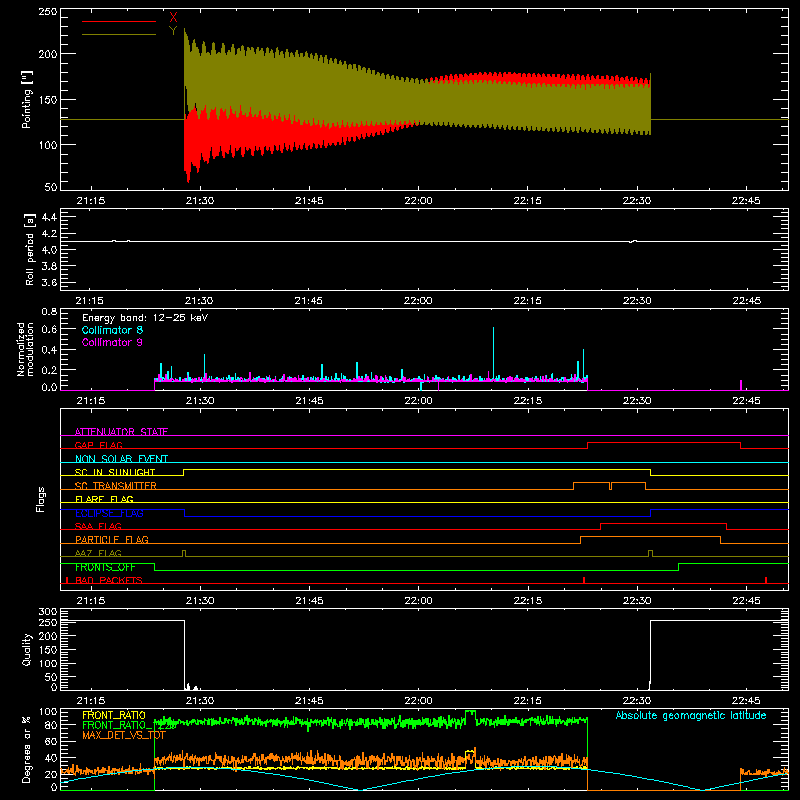Click the PARTICLE_FLAG label
The height and width of the screenshot is (800, 800).
click(112, 539)
